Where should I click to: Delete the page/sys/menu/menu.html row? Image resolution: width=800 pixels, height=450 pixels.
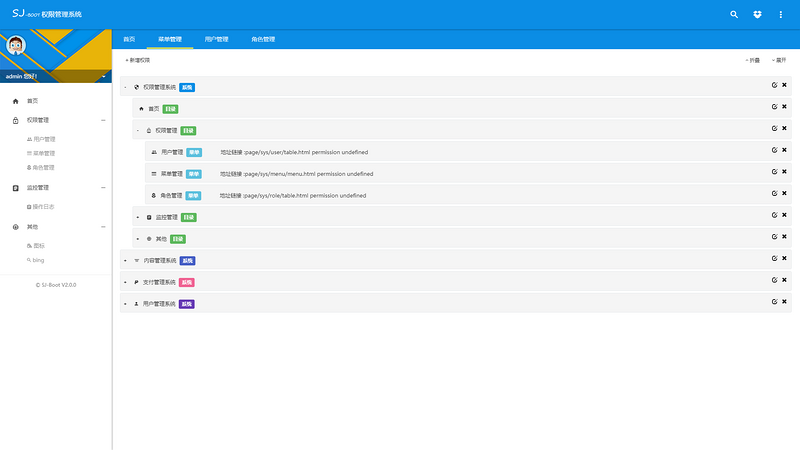point(784,172)
